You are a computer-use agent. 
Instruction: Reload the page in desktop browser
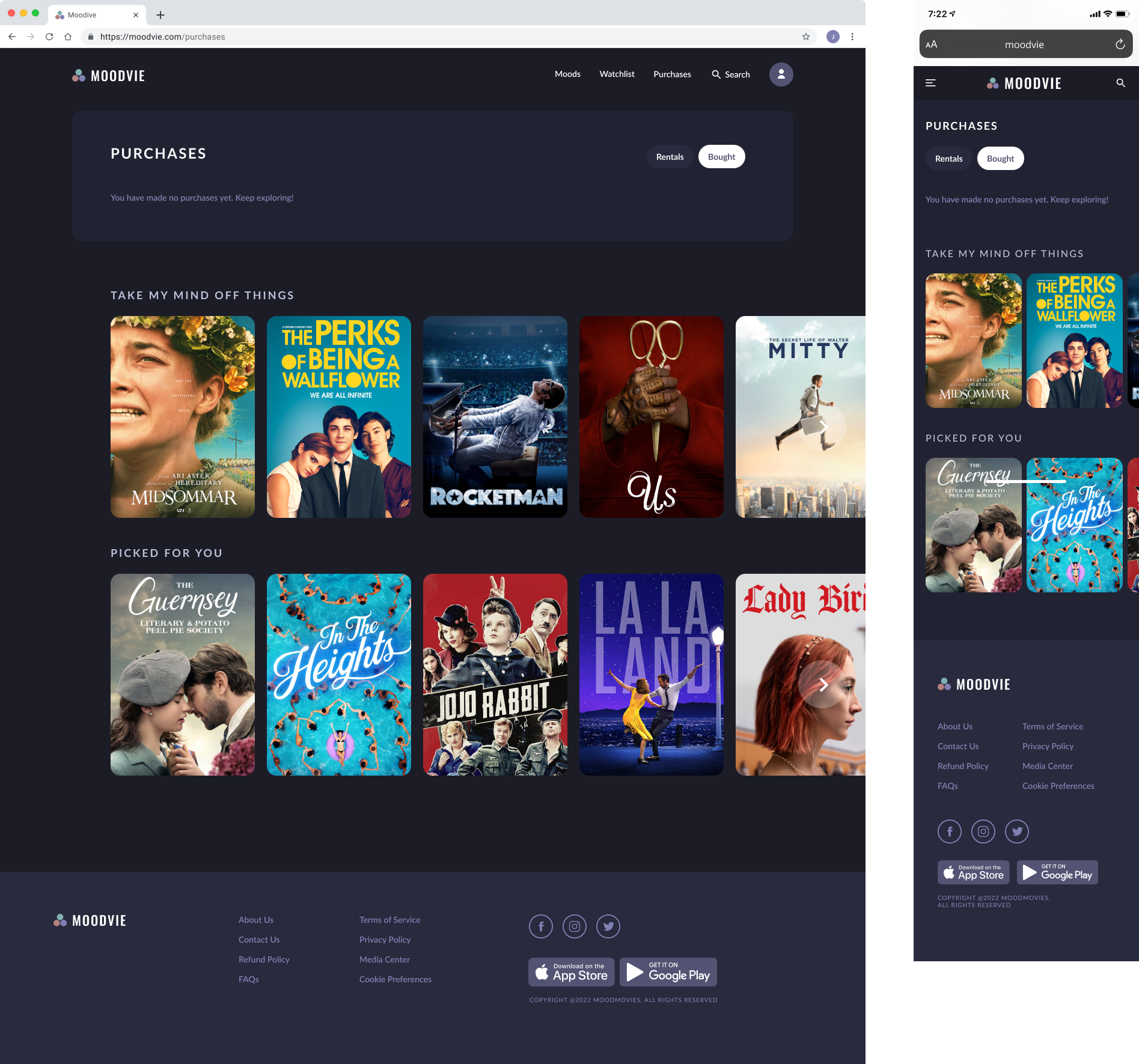pyautogui.click(x=49, y=37)
